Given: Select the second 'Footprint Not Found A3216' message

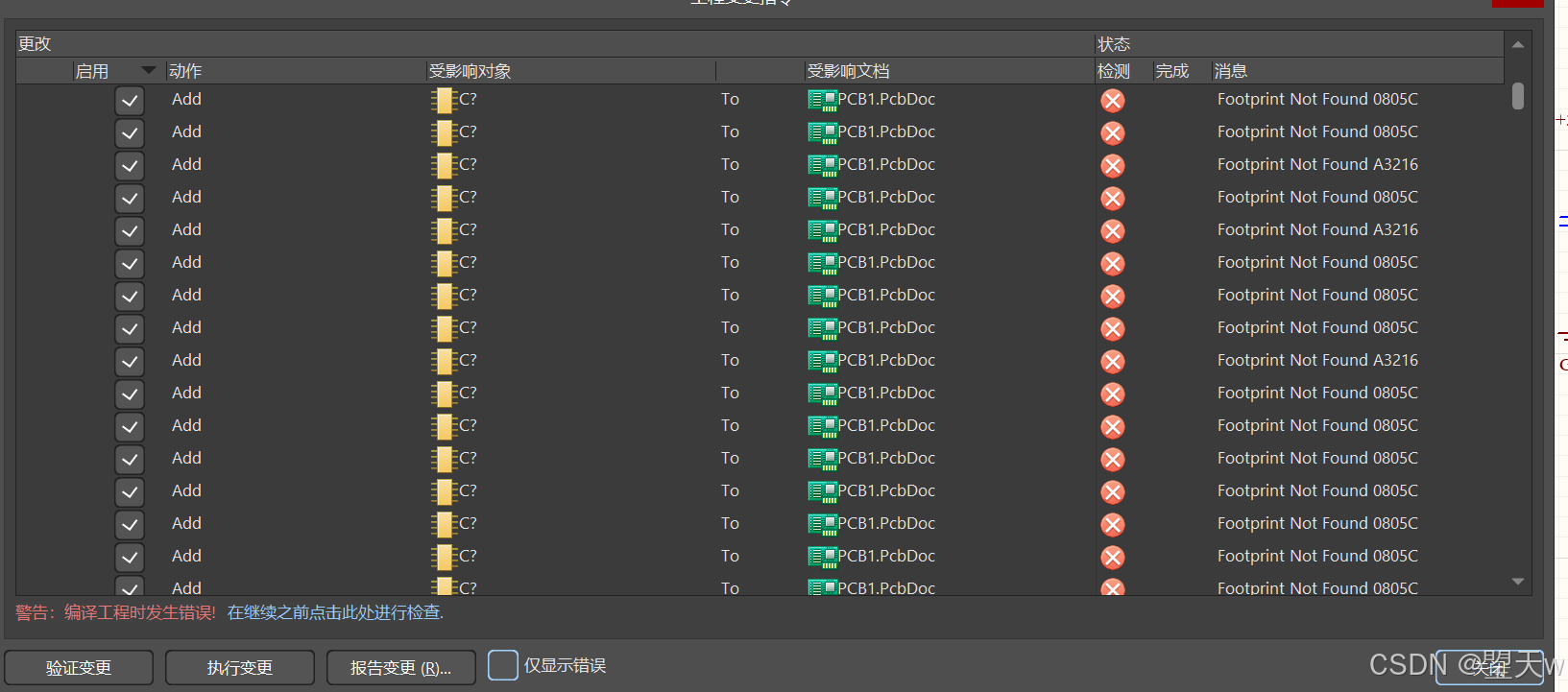Looking at the screenshot, I should (x=1317, y=229).
